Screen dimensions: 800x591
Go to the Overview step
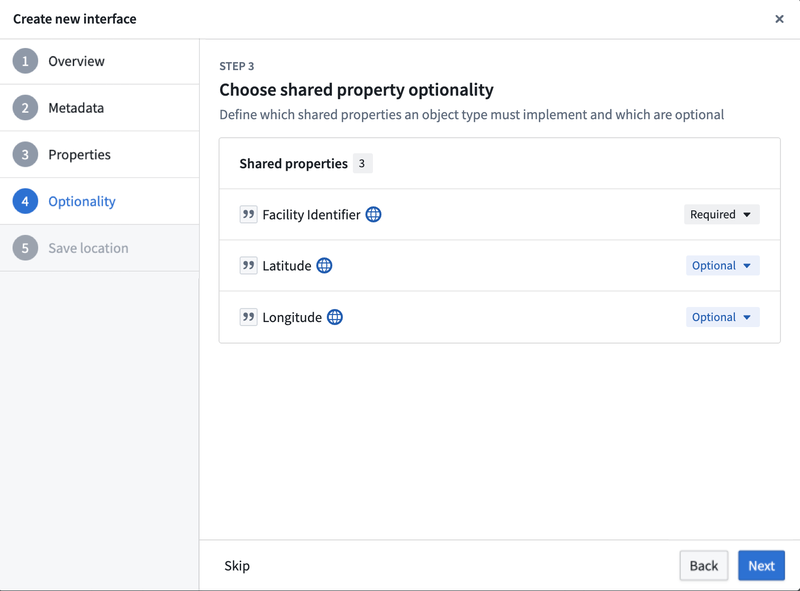pyautogui.click(x=76, y=61)
